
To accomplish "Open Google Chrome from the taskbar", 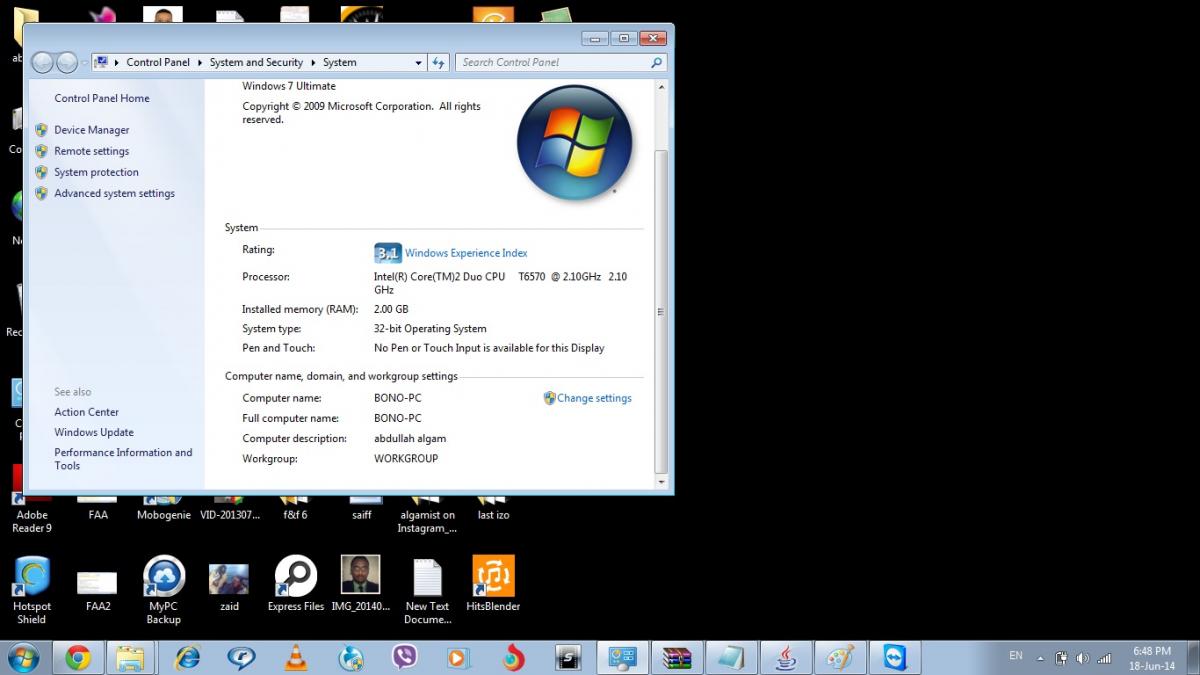I will coord(78,657).
